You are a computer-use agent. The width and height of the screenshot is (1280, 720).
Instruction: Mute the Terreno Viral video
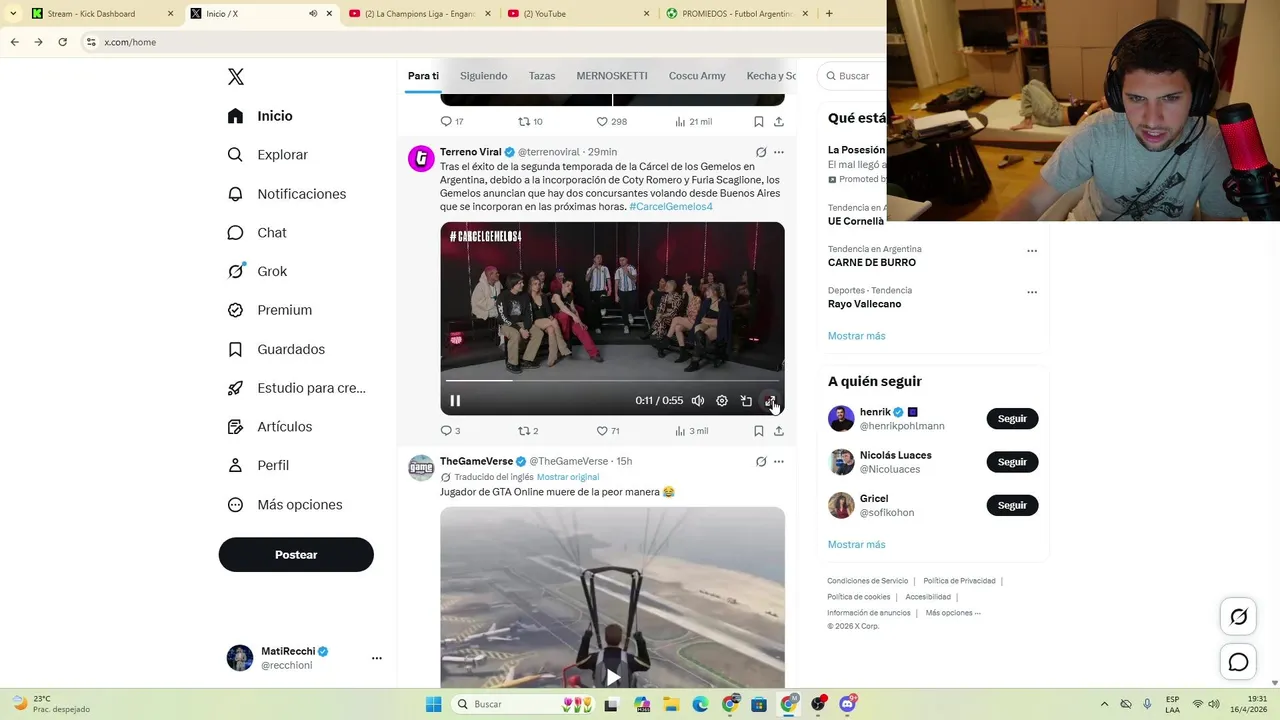(698, 401)
